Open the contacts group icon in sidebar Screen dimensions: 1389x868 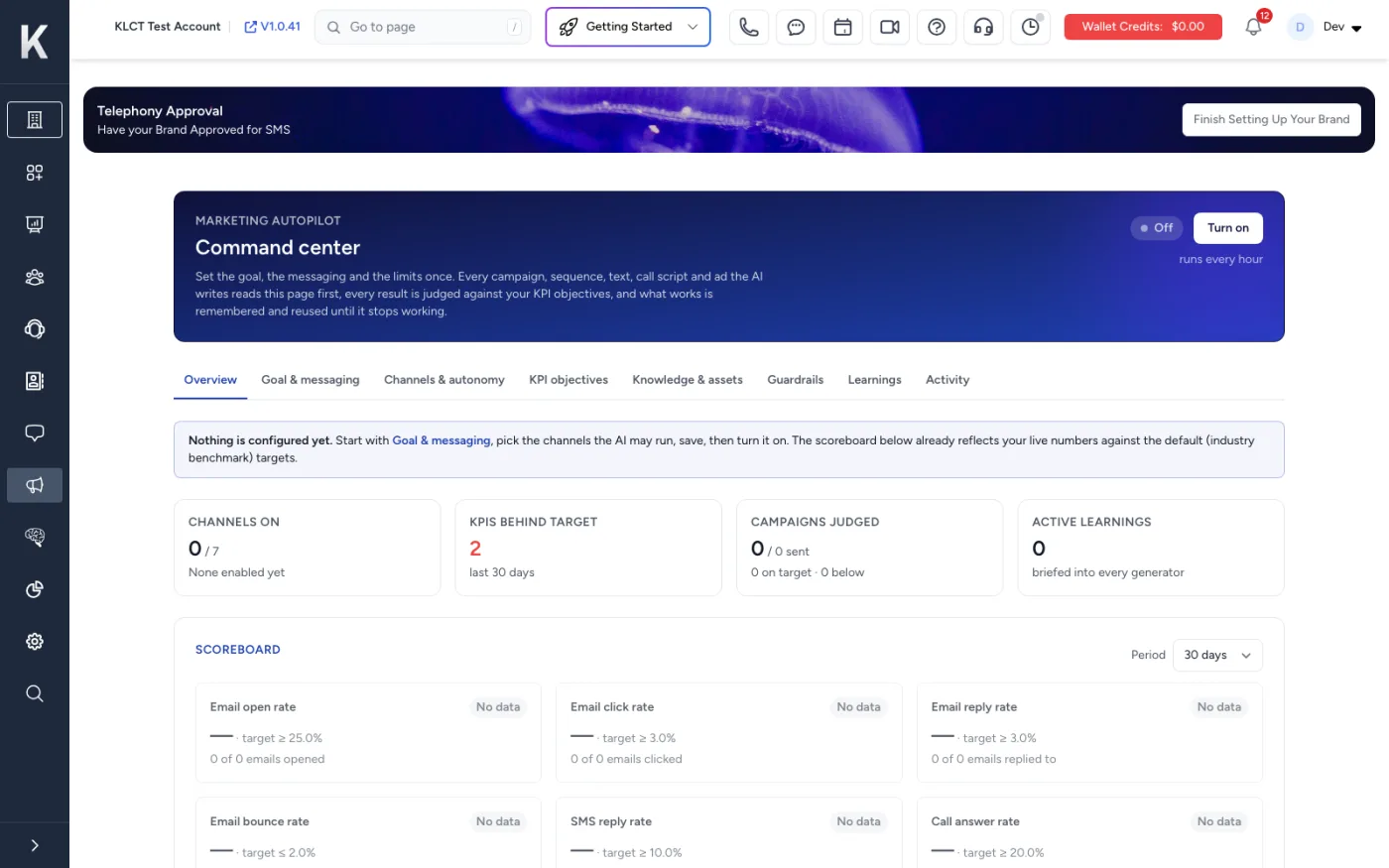[35, 277]
